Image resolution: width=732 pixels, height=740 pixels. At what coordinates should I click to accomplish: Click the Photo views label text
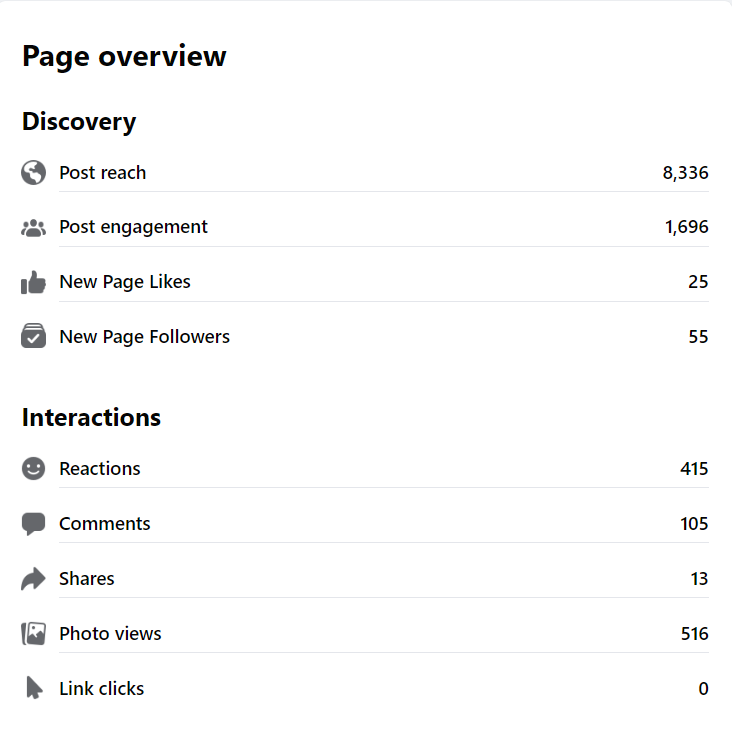110,634
